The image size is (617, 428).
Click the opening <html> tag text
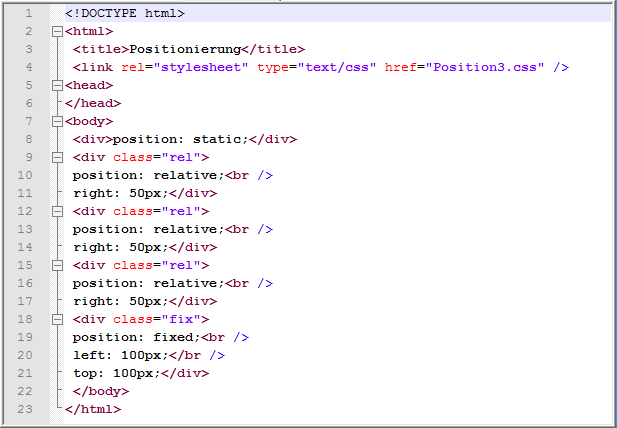point(89,31)
